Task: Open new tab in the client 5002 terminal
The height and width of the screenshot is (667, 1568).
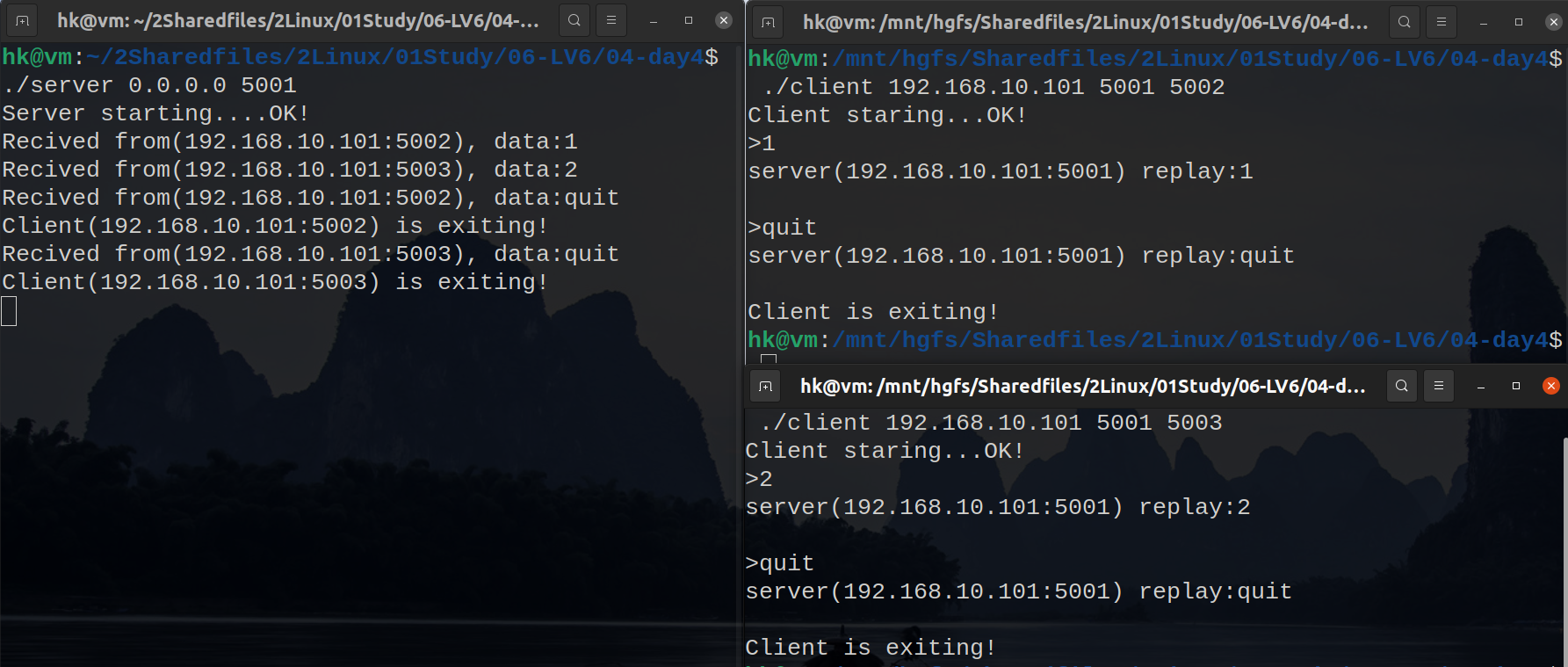Action: tap(769, 22)
